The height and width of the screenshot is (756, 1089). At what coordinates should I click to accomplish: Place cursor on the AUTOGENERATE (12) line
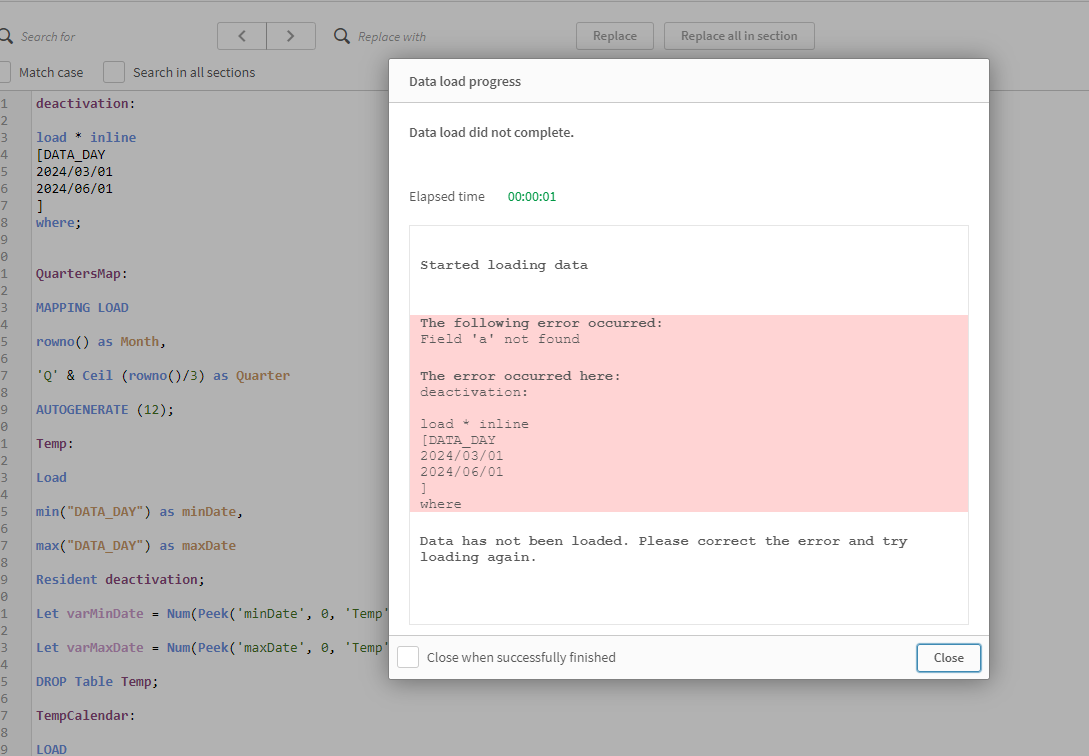point(102,409)
